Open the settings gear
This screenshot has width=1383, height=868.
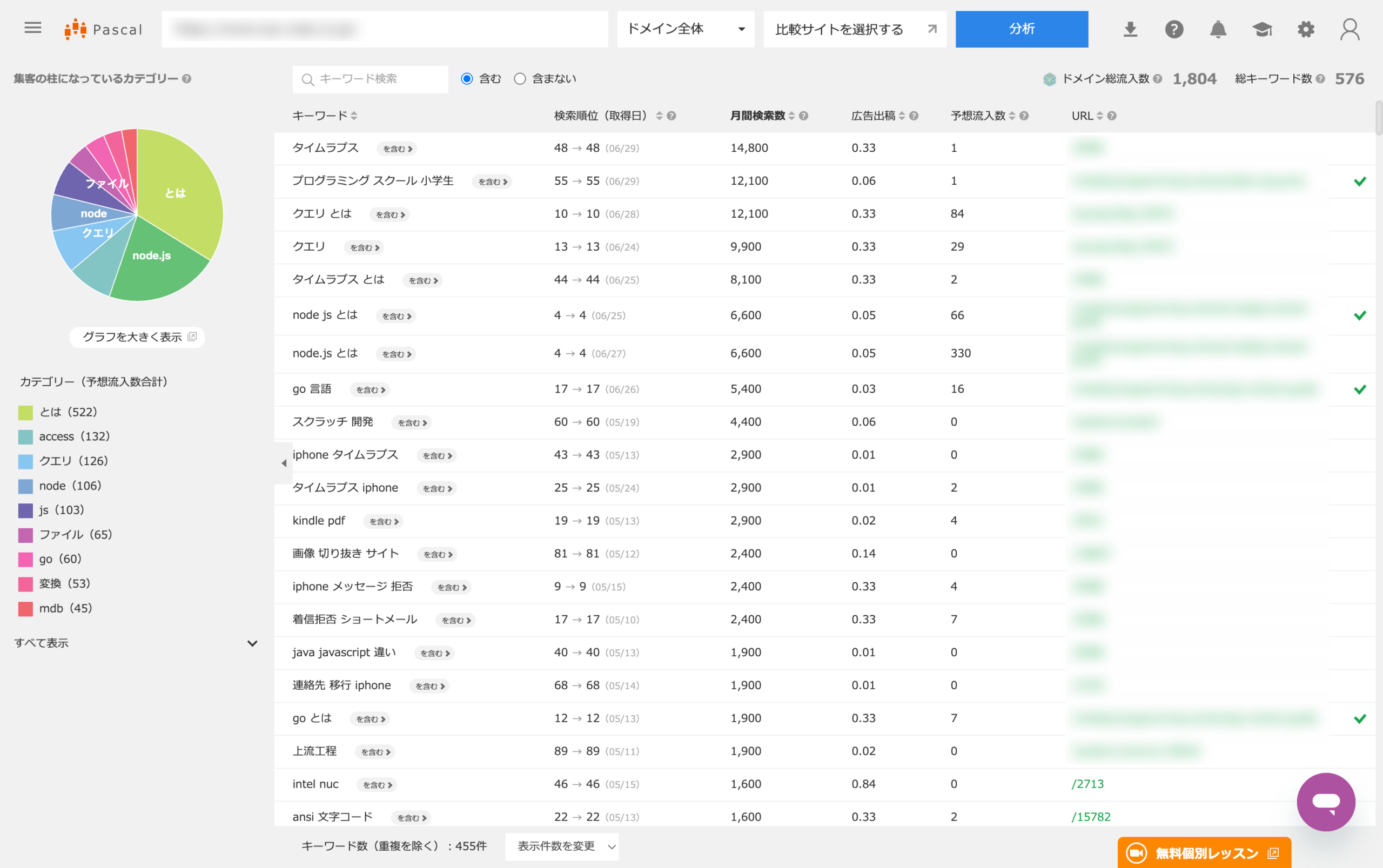(x=1306, y=29)
